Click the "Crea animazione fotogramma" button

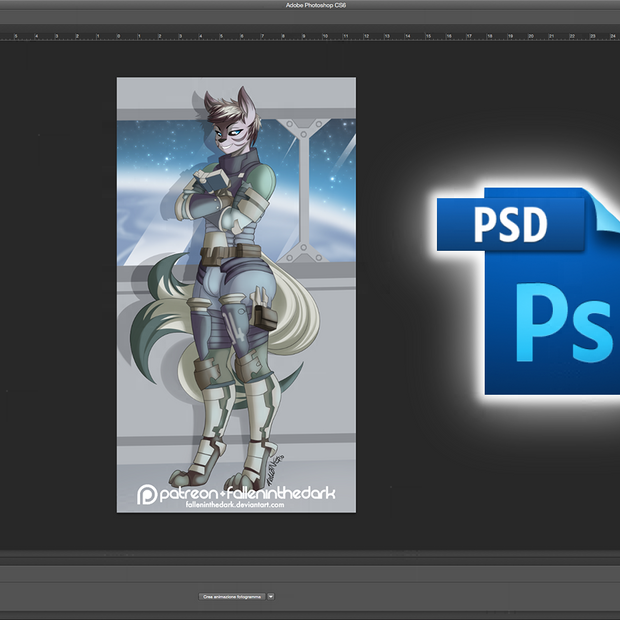point(232,597)
